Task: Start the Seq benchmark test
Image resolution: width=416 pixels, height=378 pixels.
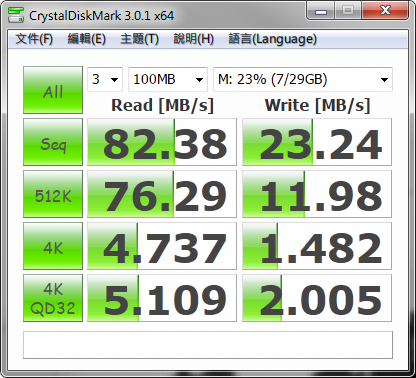Action: point(53,142)
